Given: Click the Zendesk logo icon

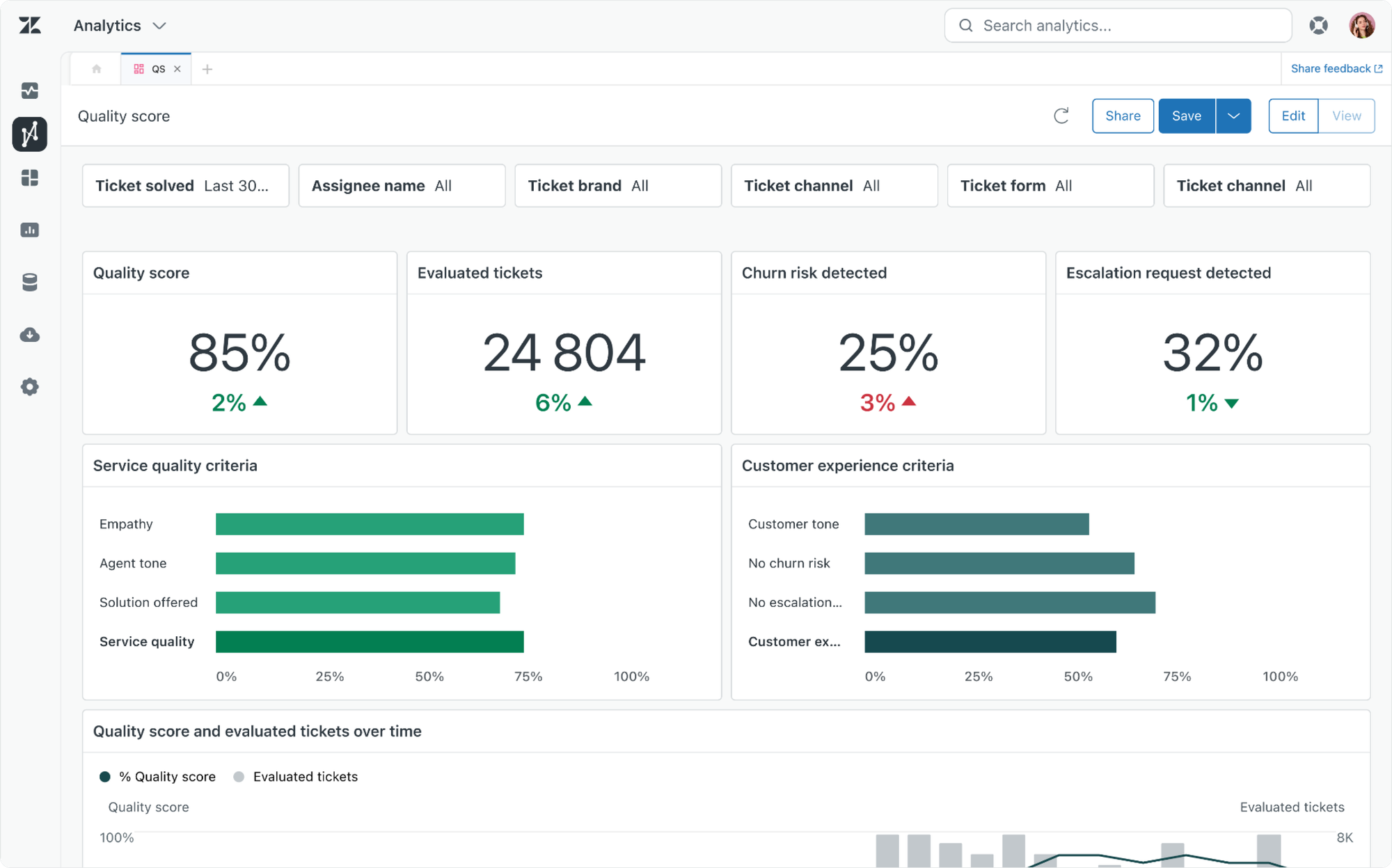Looking at the screenshot, I should 30,26.
